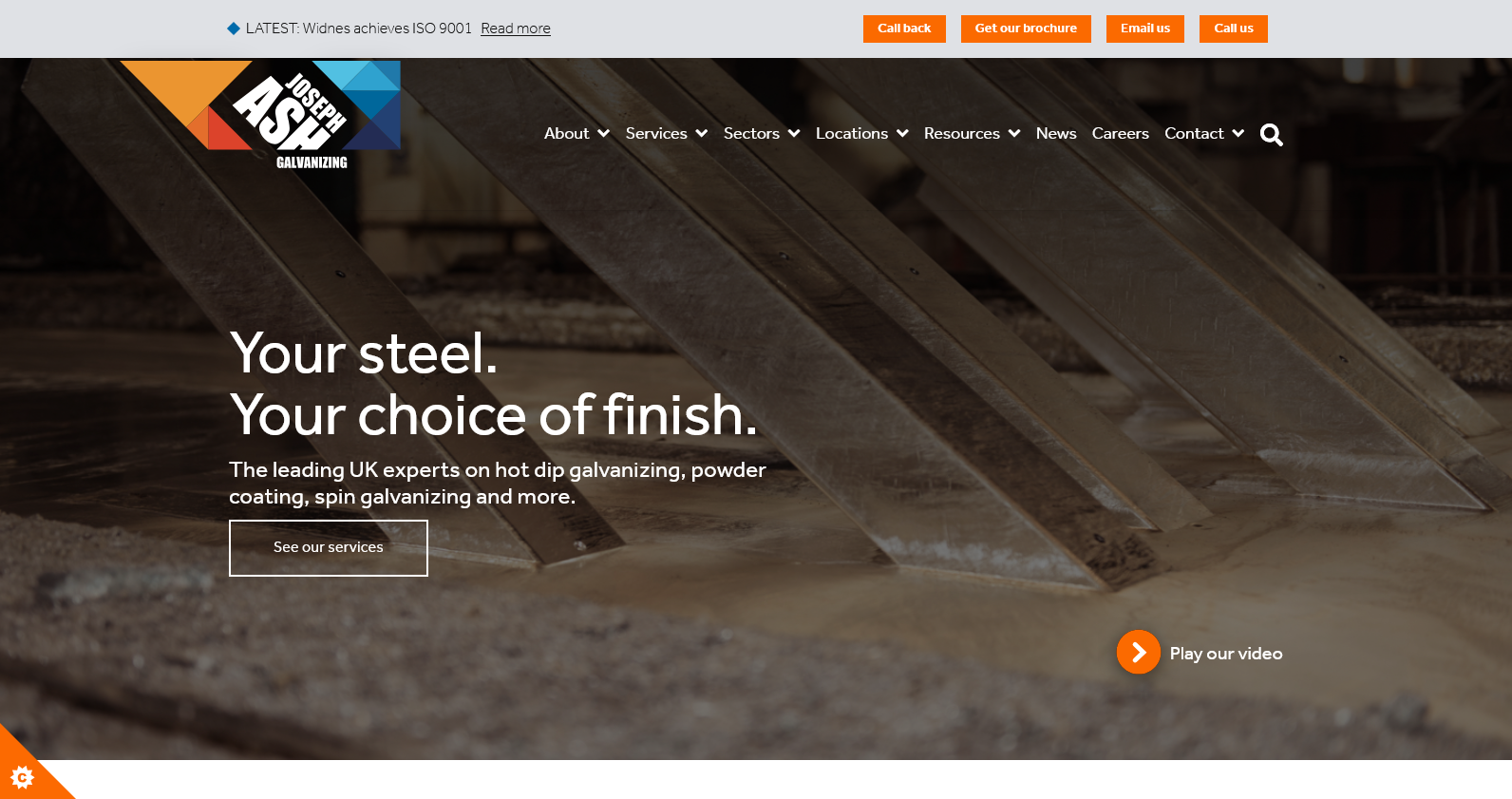This screenshot has height=799, width=1512.
Task: Open the News menu item
Action: (1056, 134)
